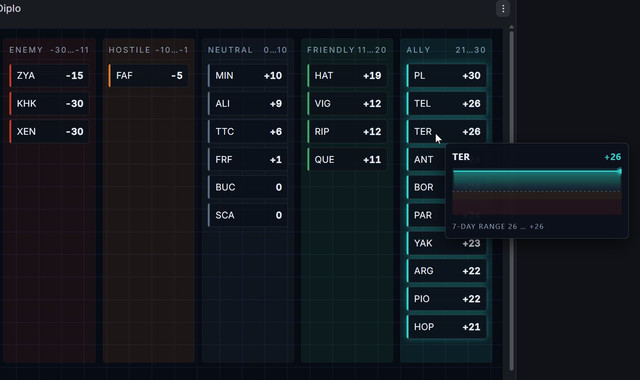The height and width of the screenshot is (380, 640).
Task: Select the QUE faction card
Action: [347, 160]
